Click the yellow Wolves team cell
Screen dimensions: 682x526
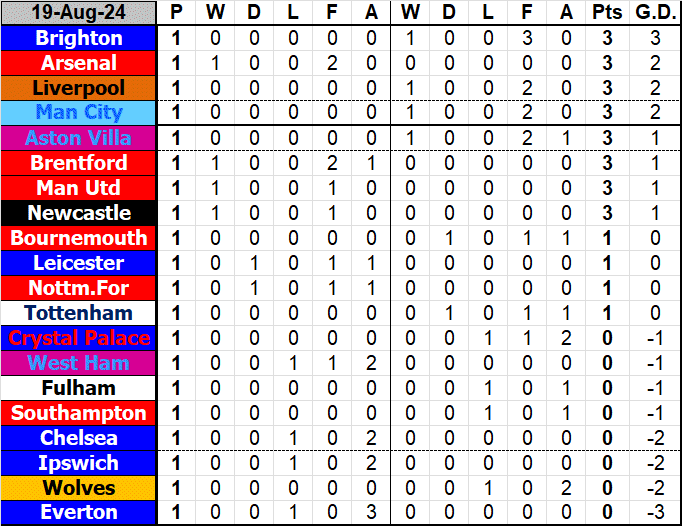point(79,488)
